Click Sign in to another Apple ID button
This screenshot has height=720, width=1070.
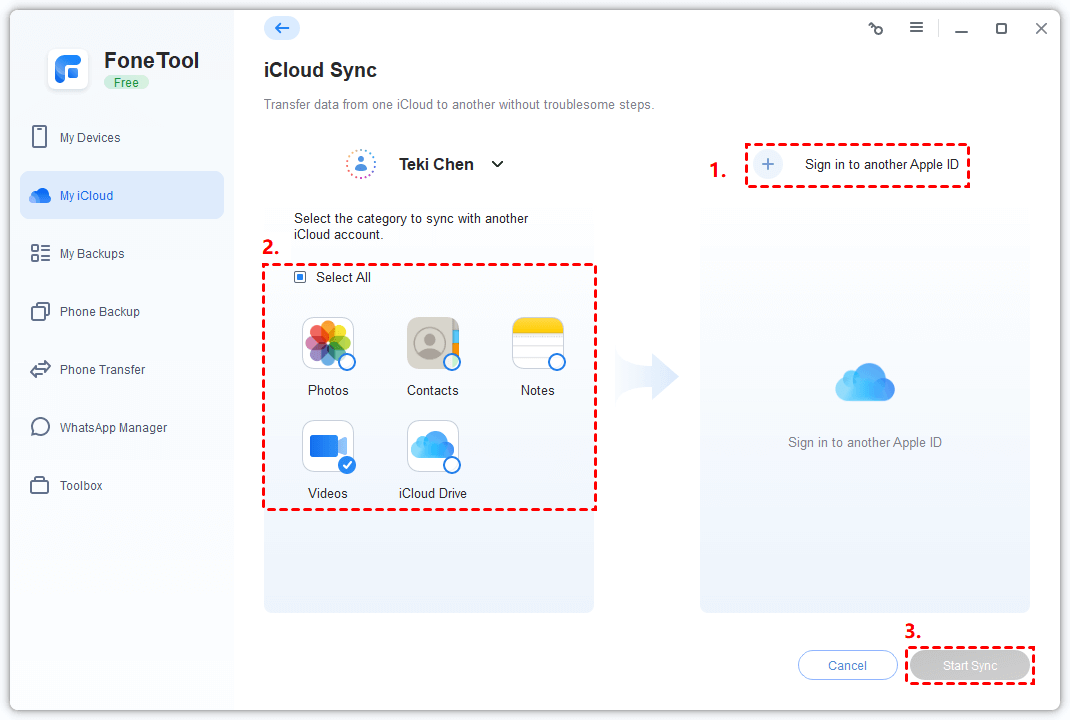coord(857,164)
